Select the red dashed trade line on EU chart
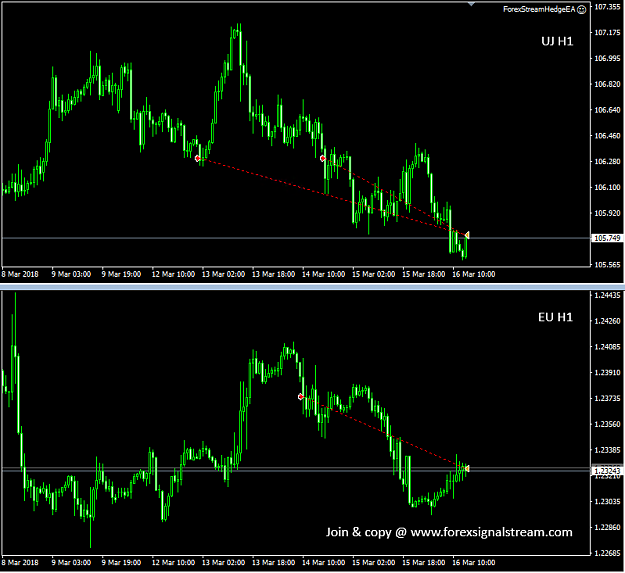Image resolution: width=625 pixels, height=573 pixels. 383,432
